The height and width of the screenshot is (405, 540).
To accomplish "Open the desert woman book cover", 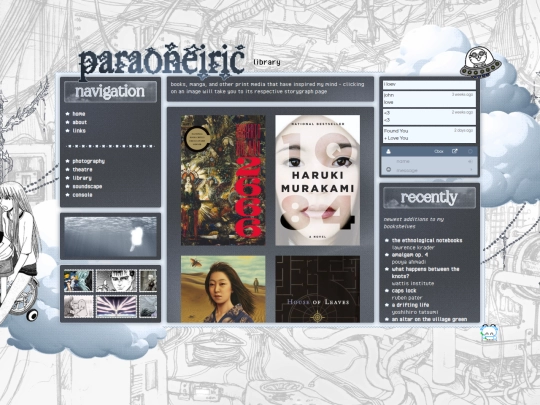I will (223, 289).
